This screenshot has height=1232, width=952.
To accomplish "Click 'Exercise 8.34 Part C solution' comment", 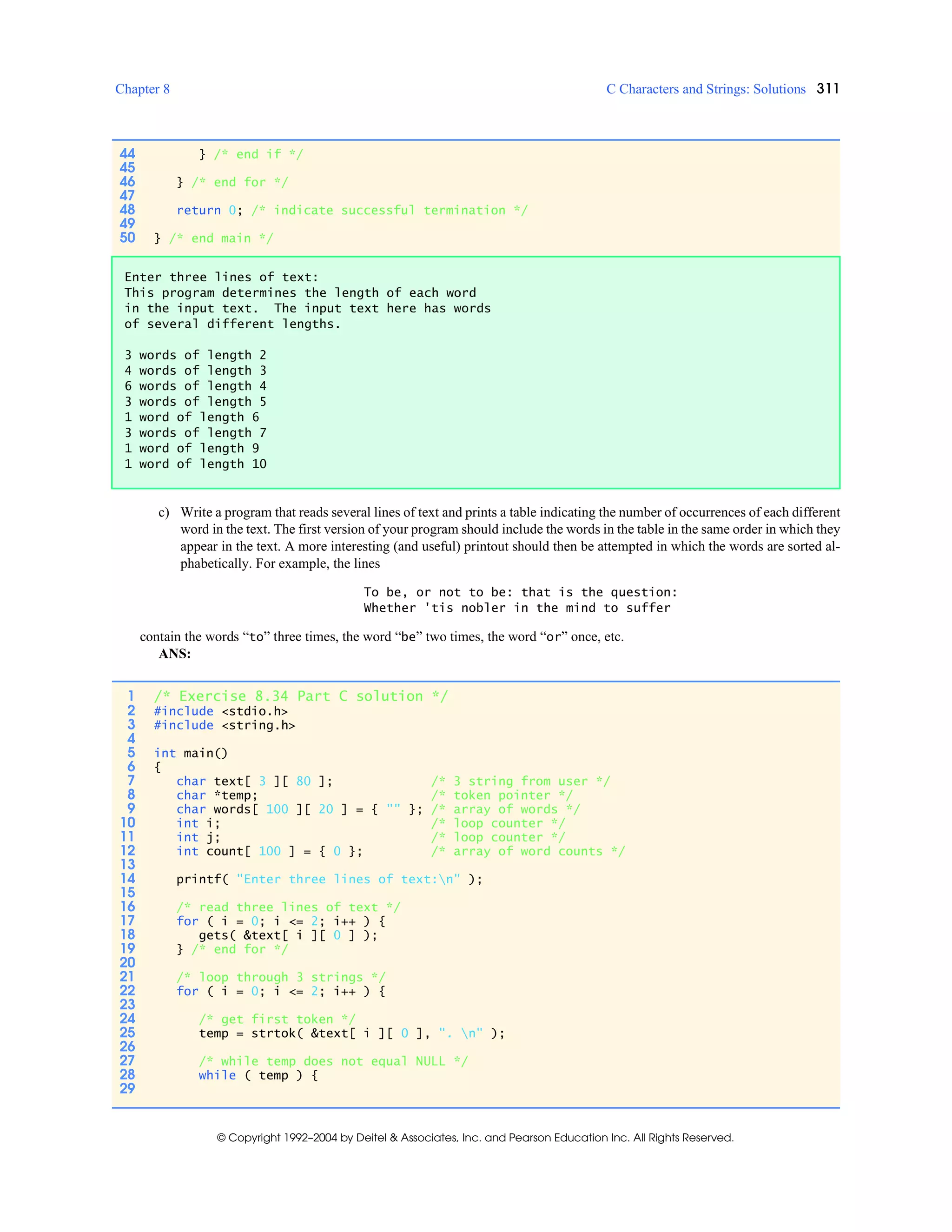I will (x=301, y=696).
